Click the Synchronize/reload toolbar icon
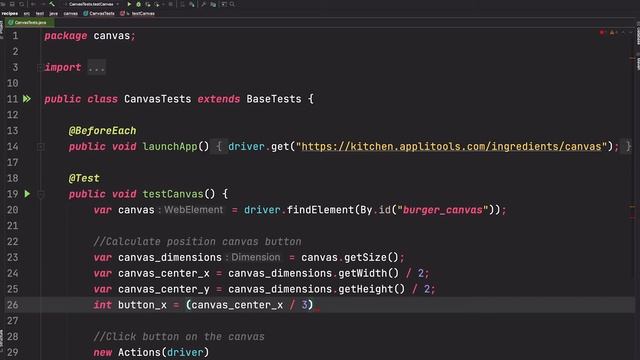The image size is (640, 360). pyautogui.click(x=21, y=4)
